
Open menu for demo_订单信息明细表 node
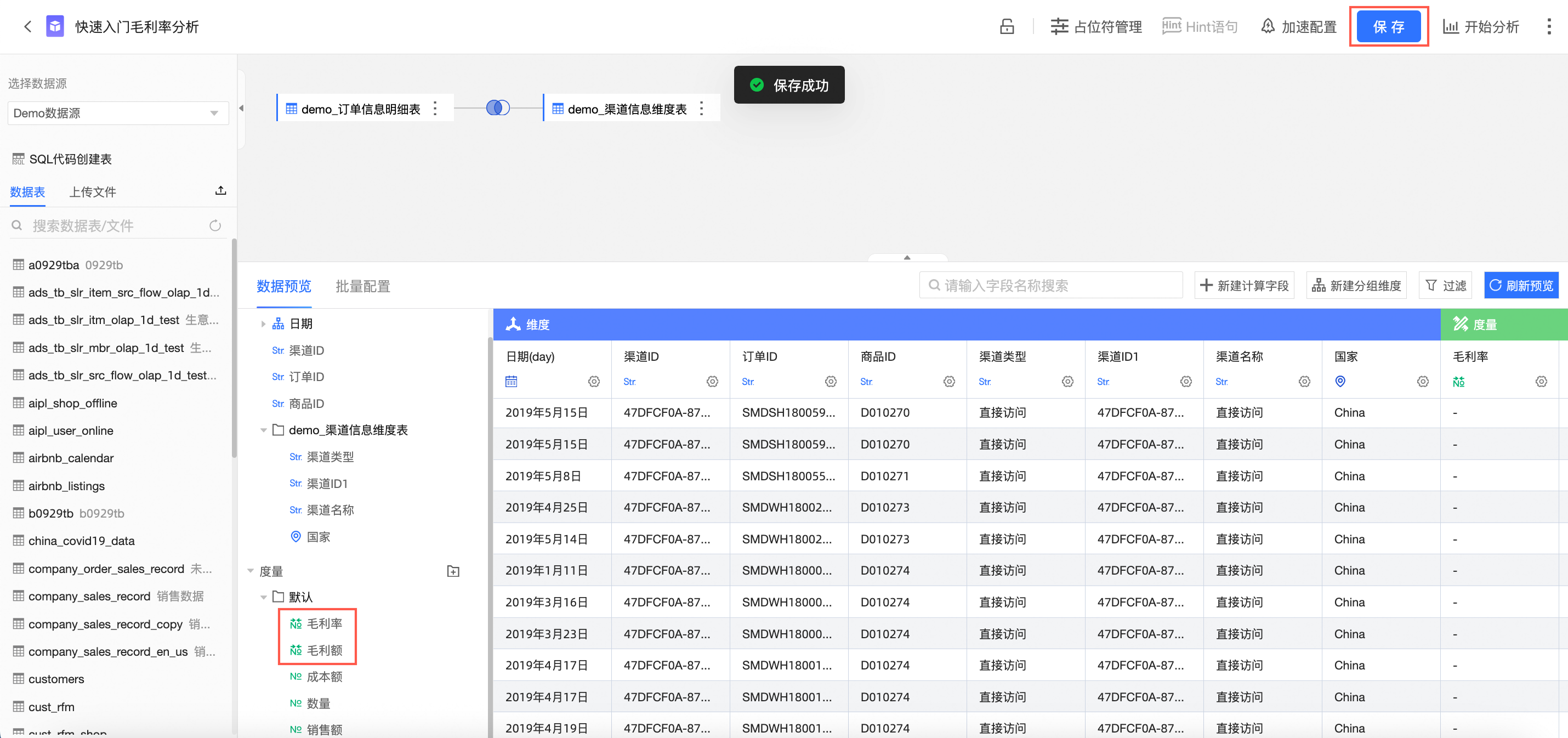tap(435, 109)
